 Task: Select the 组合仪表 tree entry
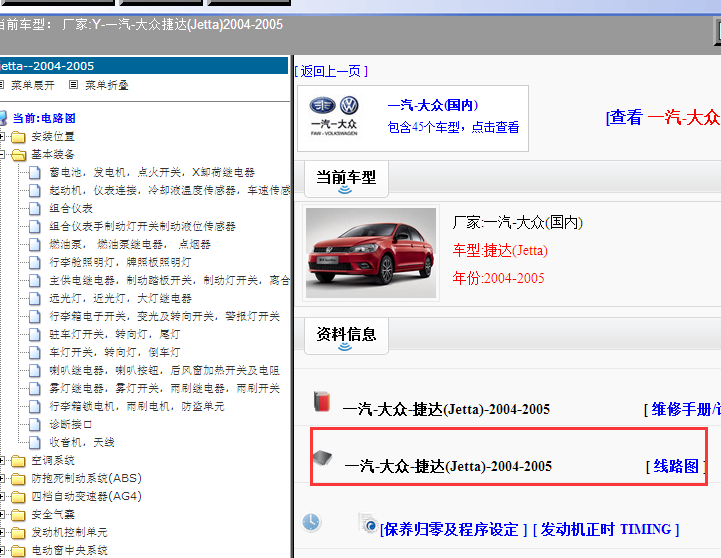(x=71, y=209)
